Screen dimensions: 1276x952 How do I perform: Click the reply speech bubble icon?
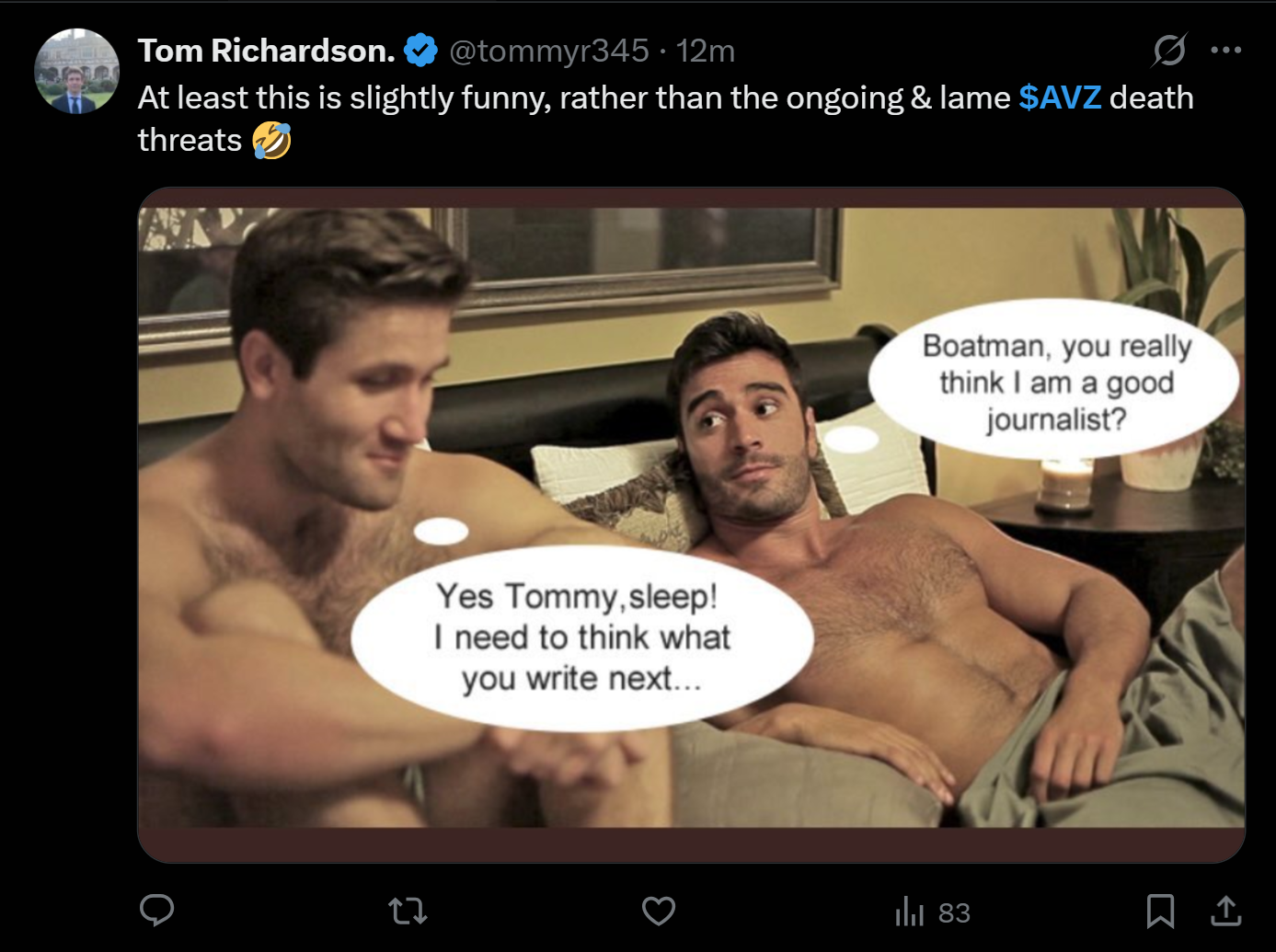pos(157,911)
